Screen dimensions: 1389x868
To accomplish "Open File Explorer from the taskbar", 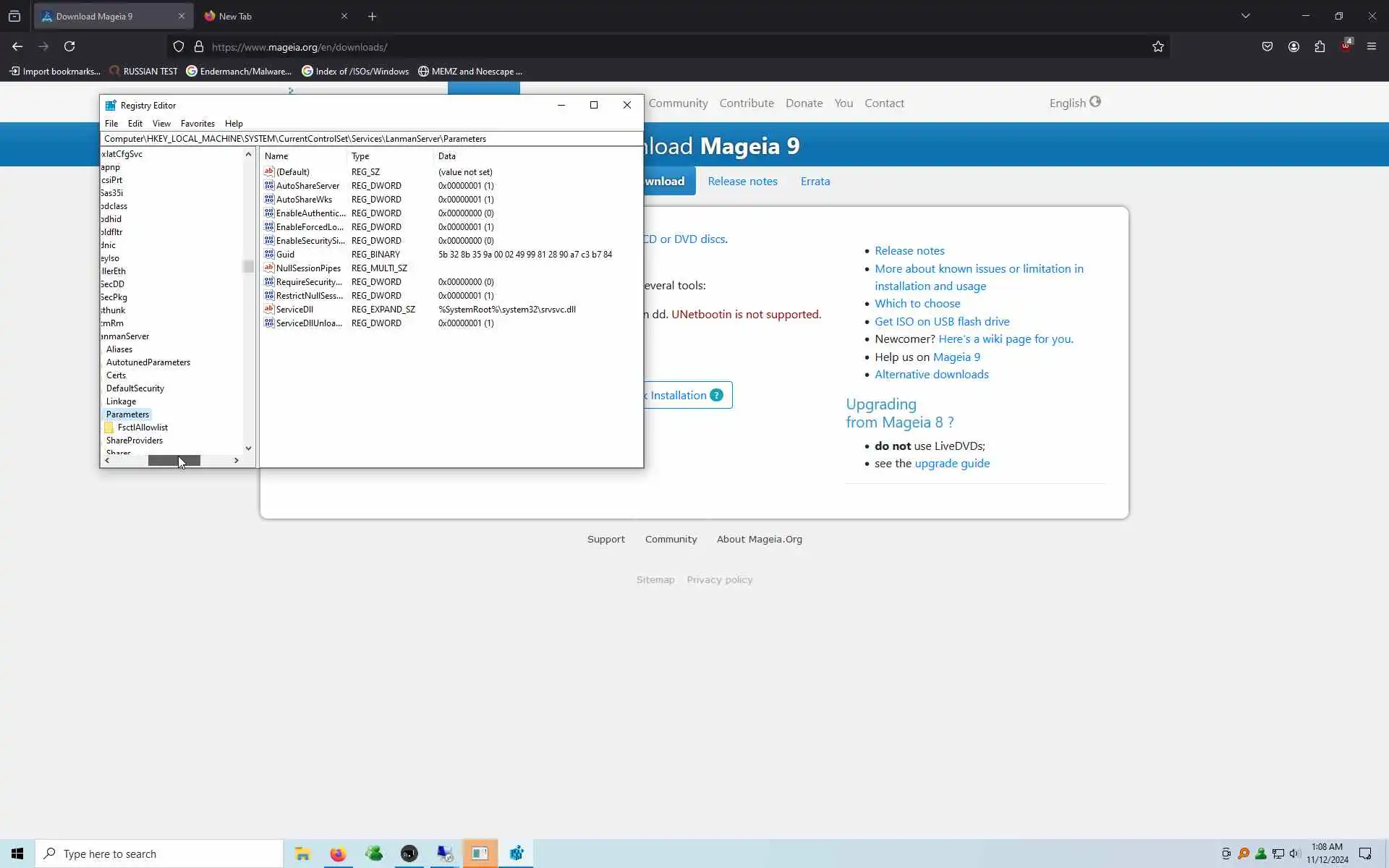I will pos(302,854).
